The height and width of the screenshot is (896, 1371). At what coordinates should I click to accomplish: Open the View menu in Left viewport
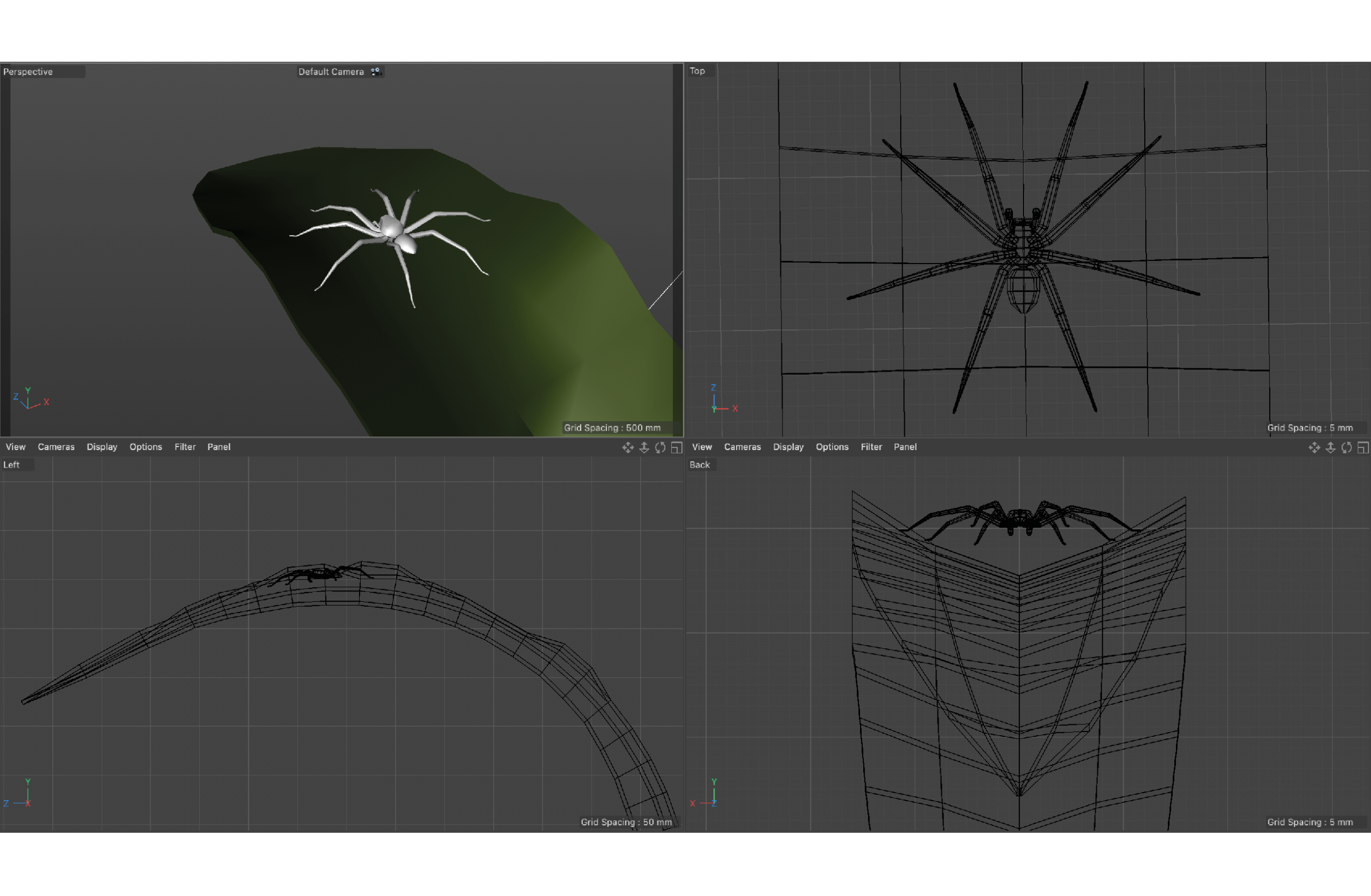15,447
